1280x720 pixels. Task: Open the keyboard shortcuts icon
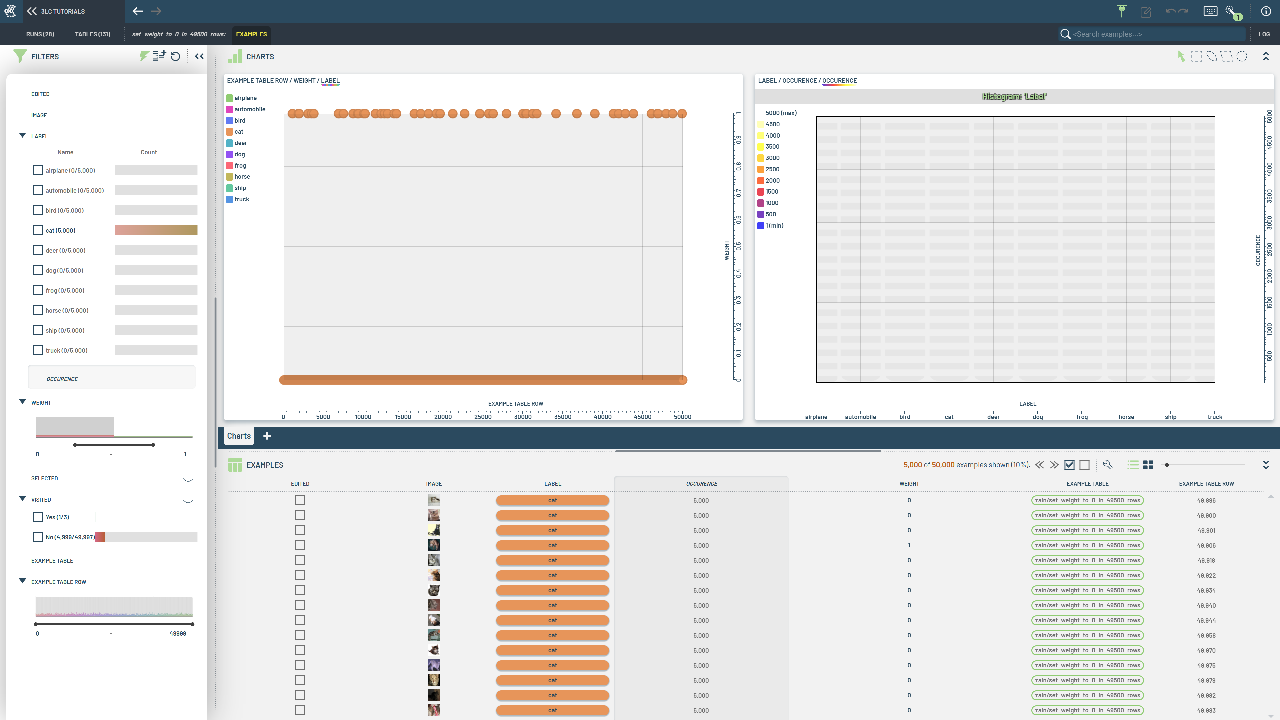coord(1211,11)
